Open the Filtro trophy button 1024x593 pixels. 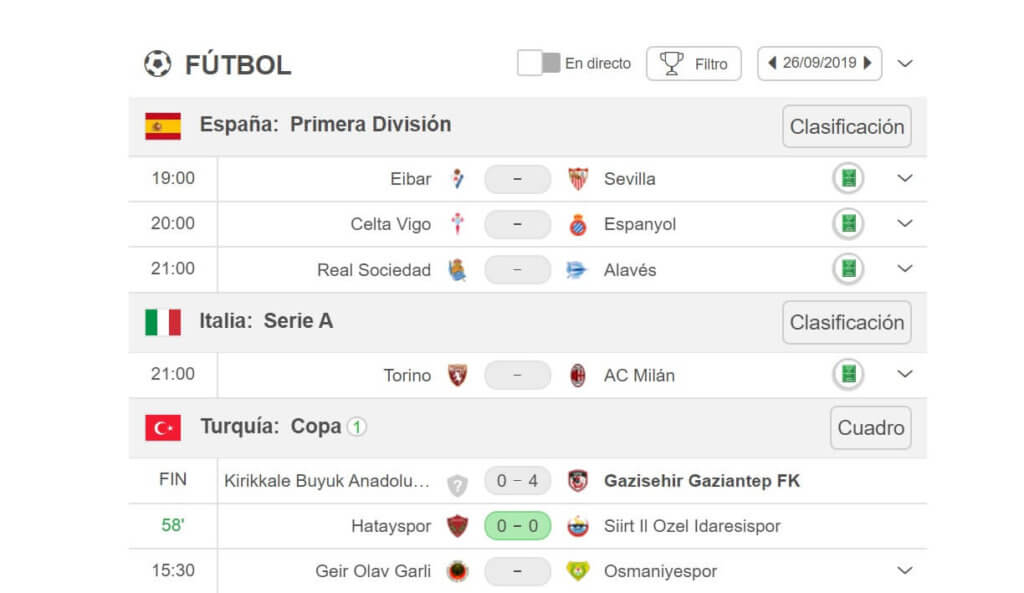pyautogui.click(x=694, y=63)
